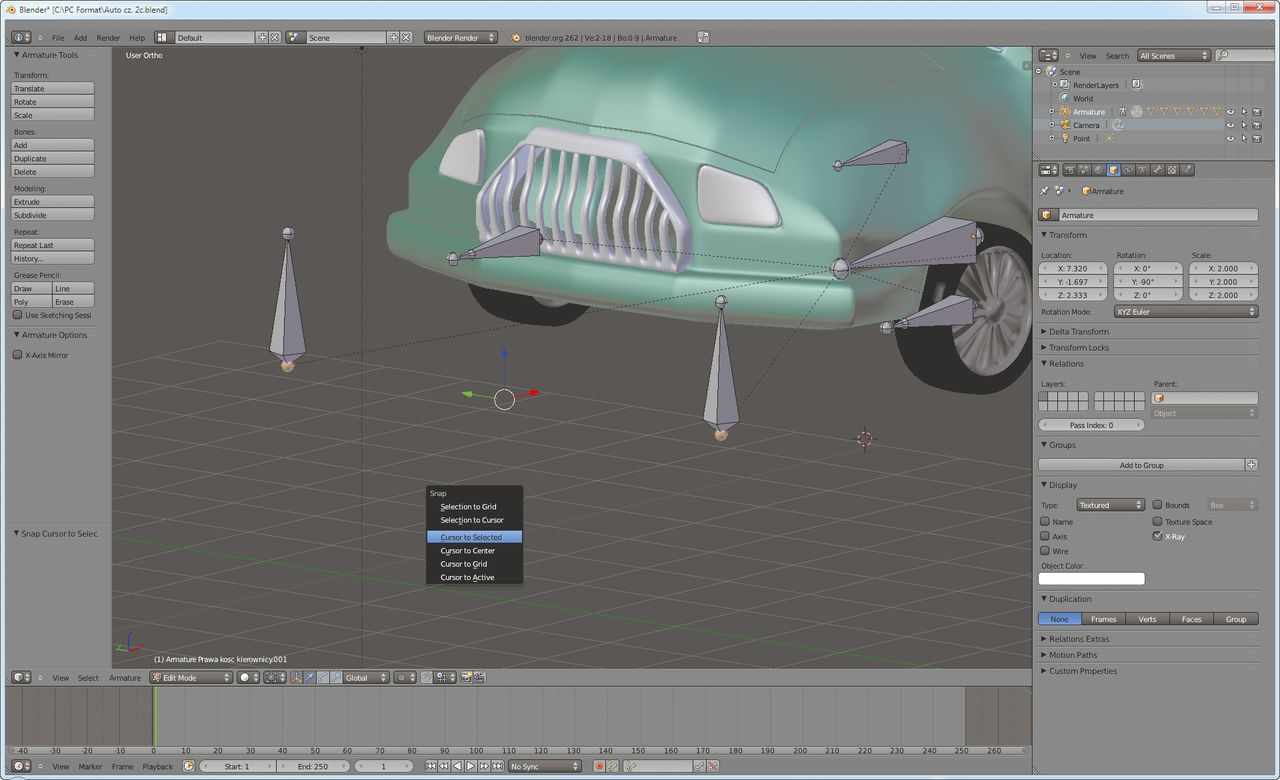Image resolution: width=1280 pixels, height=780 pixels.
Task: Open the Bone Constraints checker tab
Action: click(1172, 170)
